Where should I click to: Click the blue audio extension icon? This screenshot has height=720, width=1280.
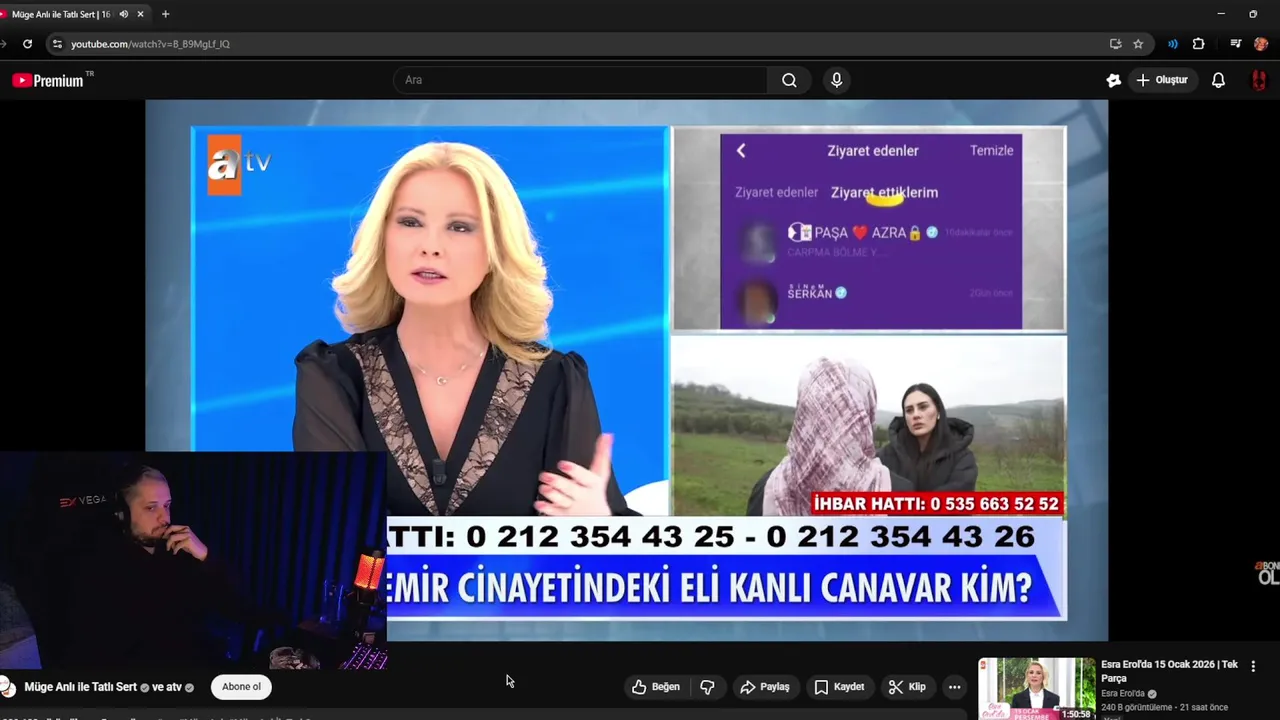1173,44
